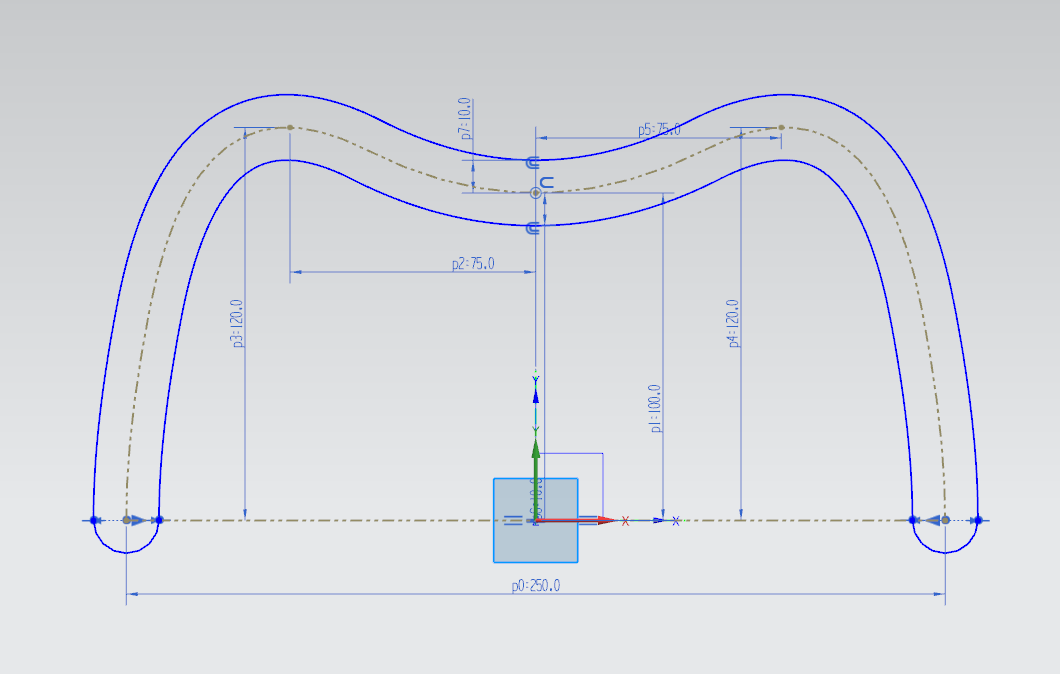
Task: Click the red X marker on horizontal axis
Action: [x=625, y=521]
